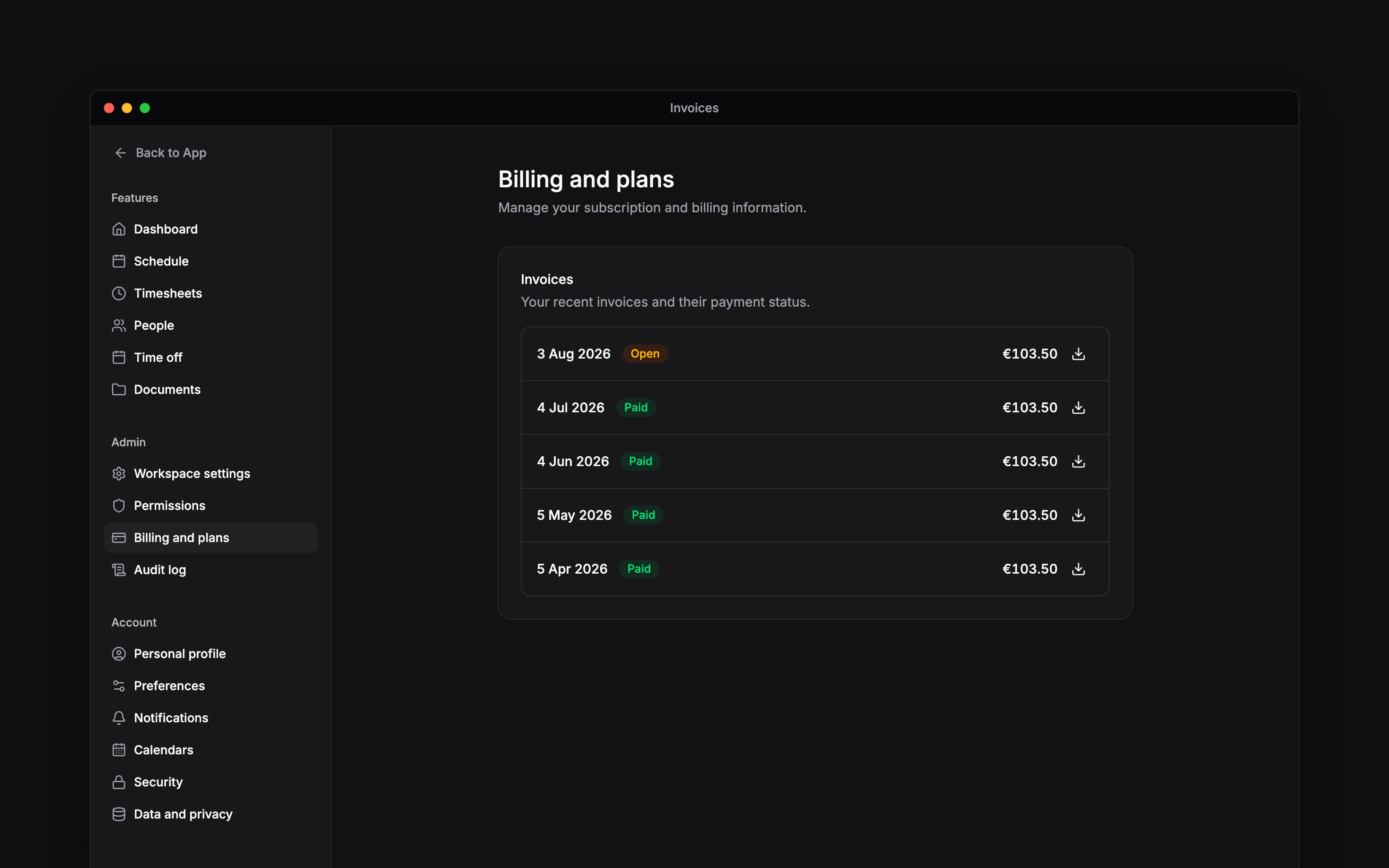Viewport: 1389px width, 868px height.
Task: Click the Timesheets clock icon
Action: [119, 293]
